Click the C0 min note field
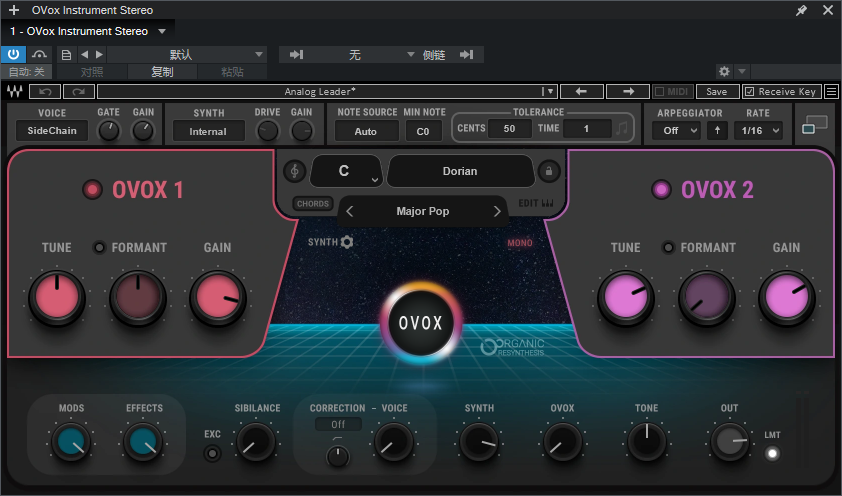Viewport: 842px width, 496px height. (423, 131)
